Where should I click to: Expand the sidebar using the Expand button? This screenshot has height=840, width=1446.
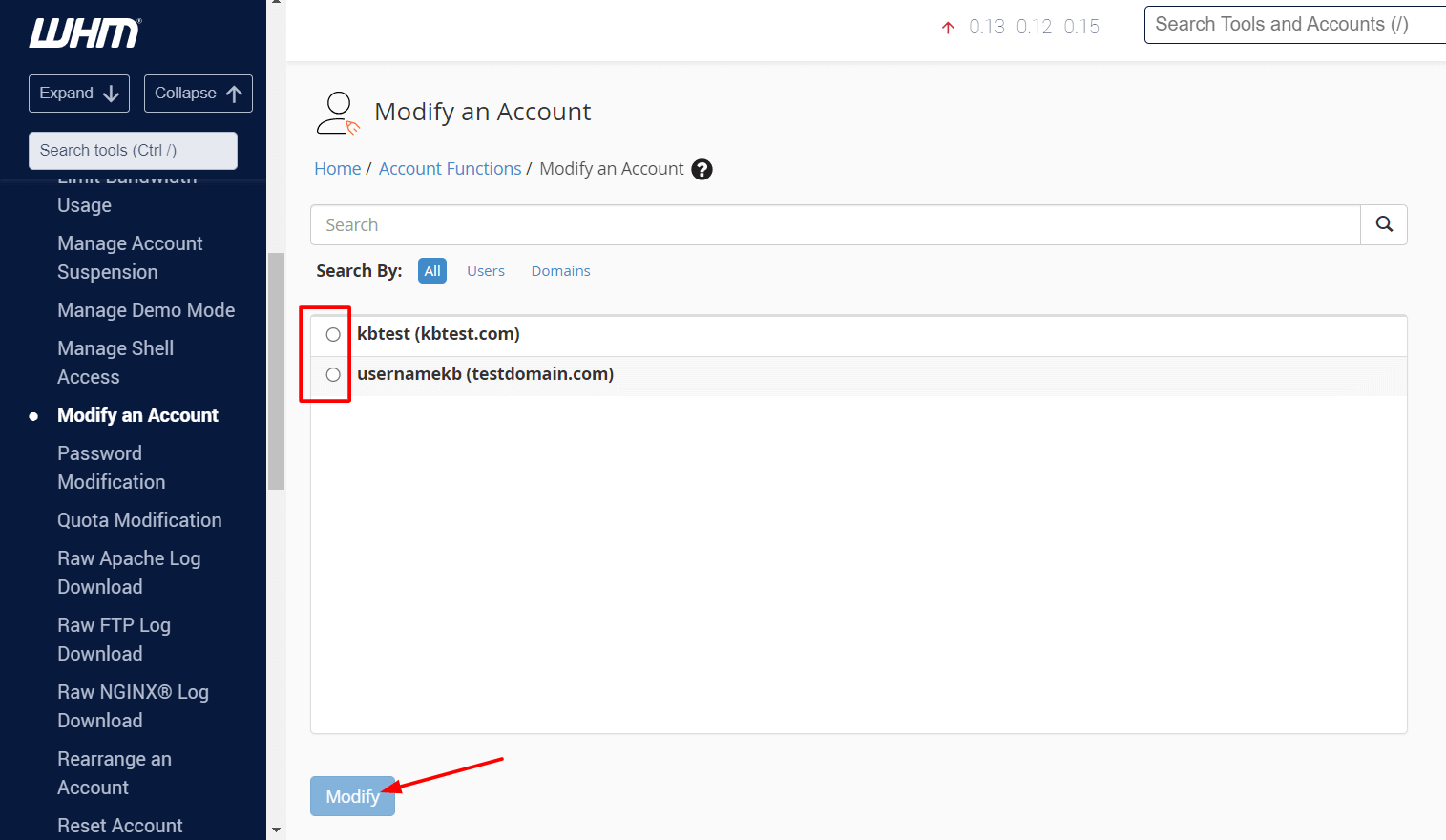78,93
